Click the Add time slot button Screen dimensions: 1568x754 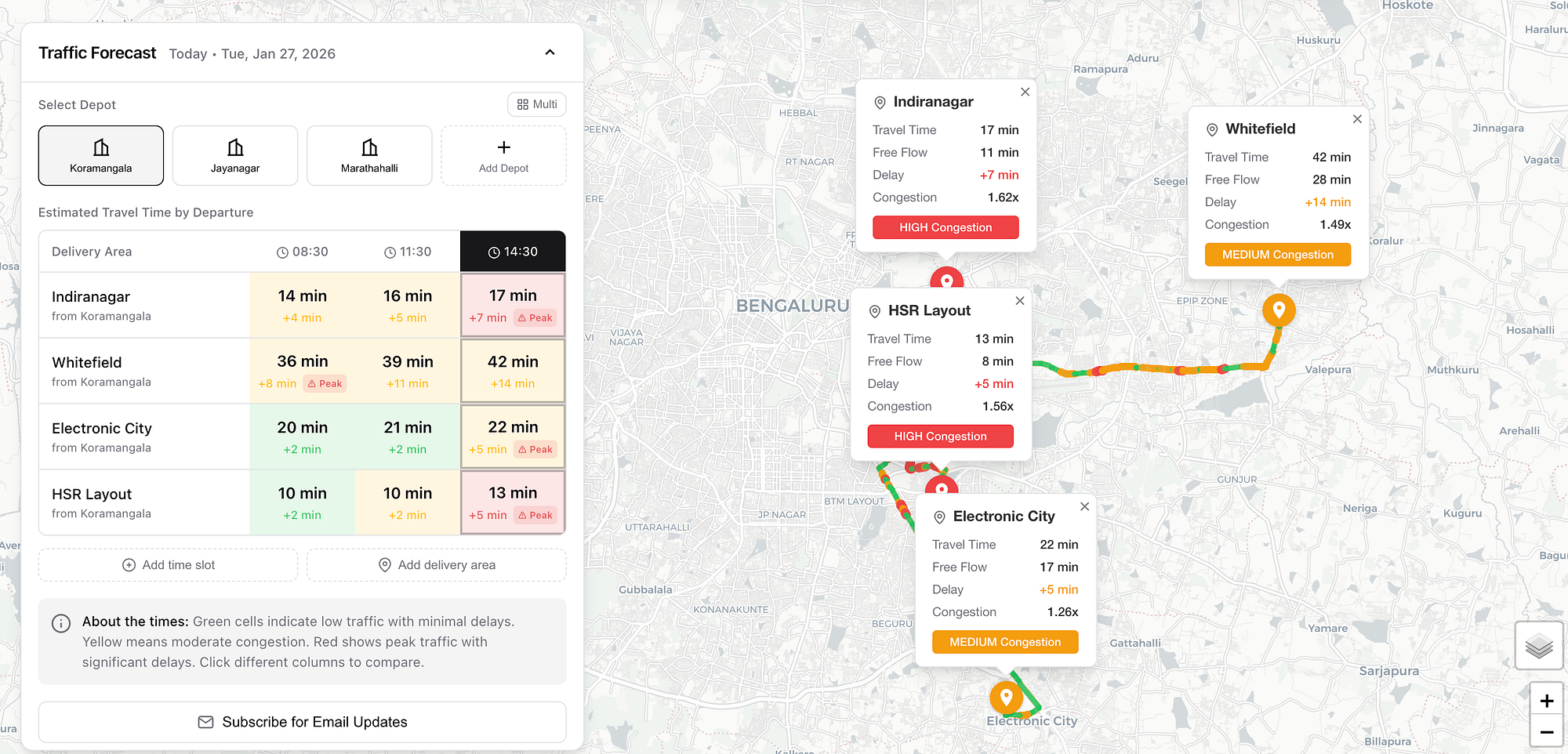pyautogui.click(x=168, y=565)
